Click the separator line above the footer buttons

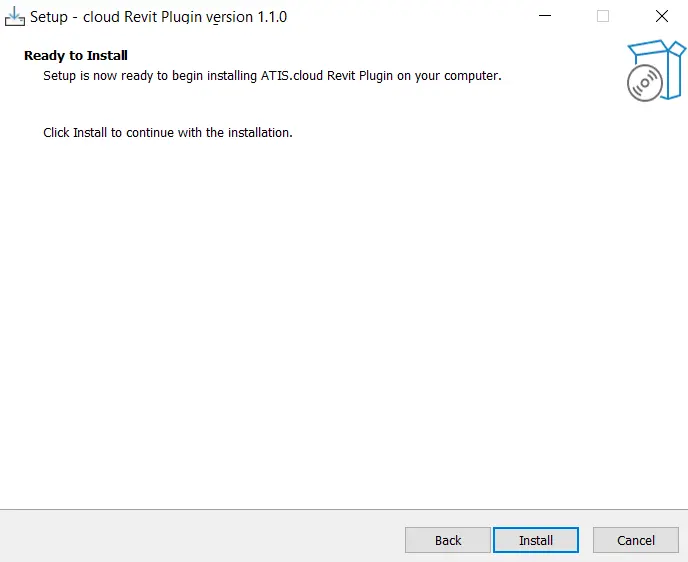click(344, 509)
